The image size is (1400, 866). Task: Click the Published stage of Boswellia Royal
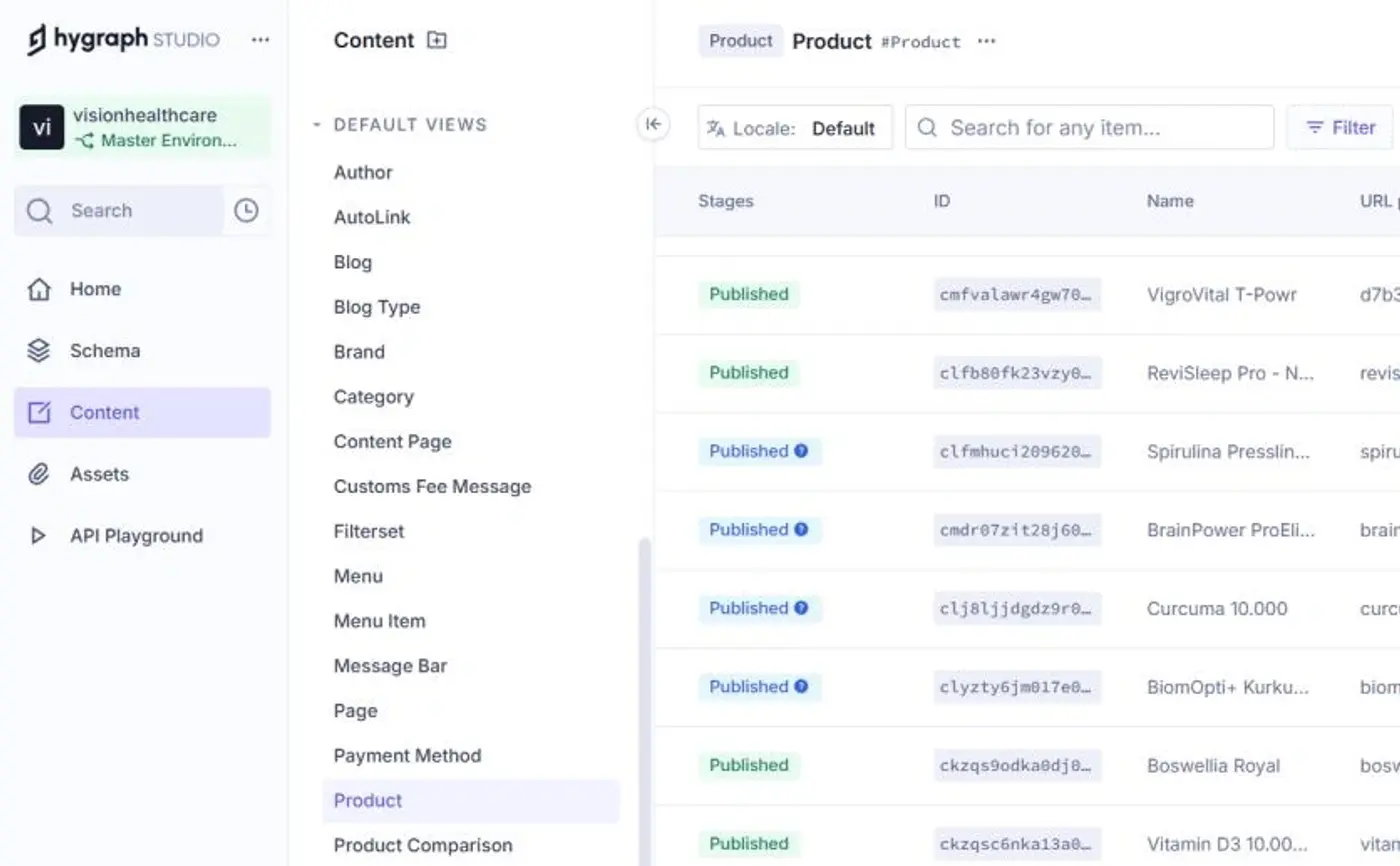tap(749, 766)
